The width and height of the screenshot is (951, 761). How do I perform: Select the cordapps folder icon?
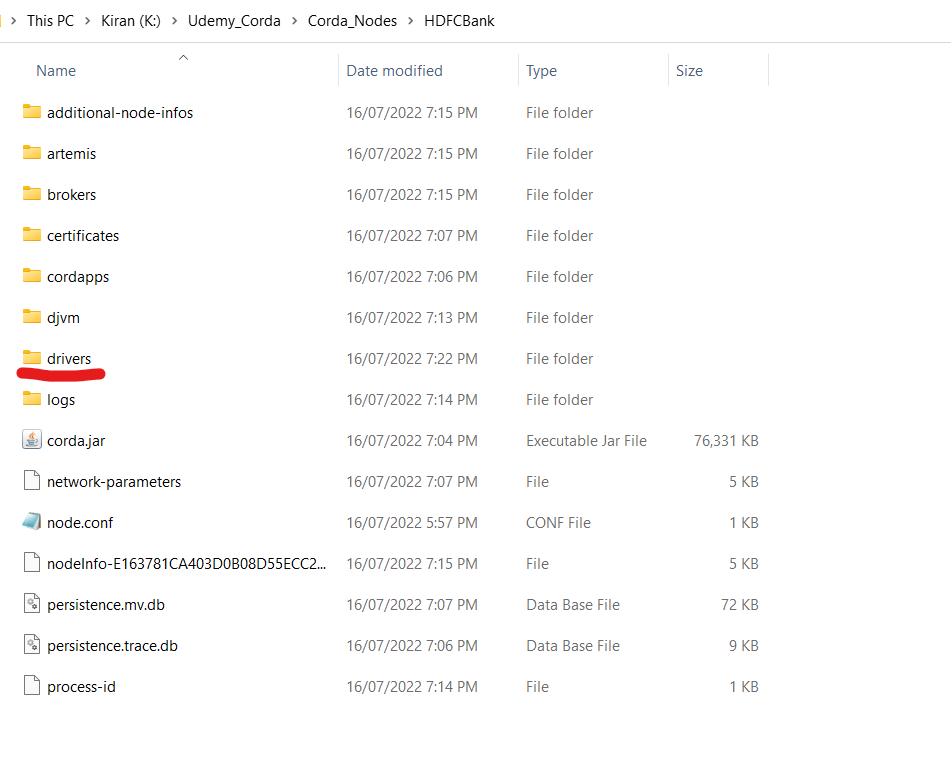click(x=32, y=276)
